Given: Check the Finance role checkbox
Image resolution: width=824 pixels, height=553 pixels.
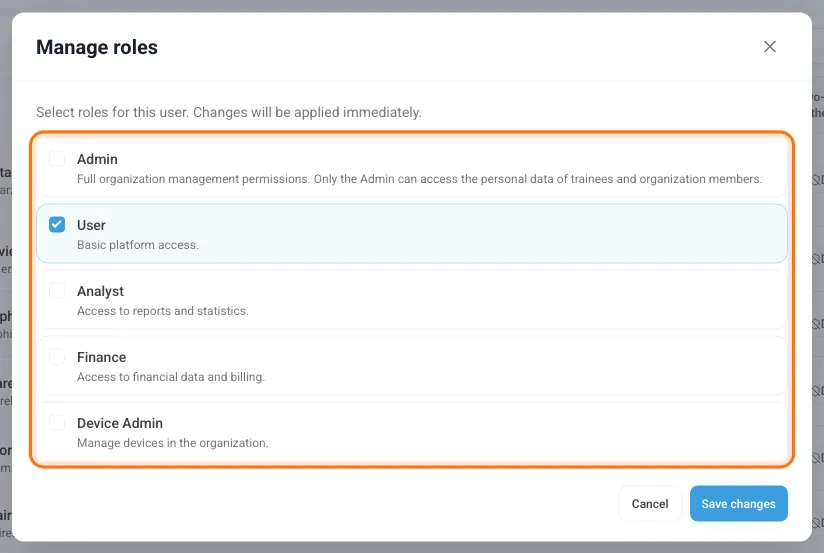Looking at the screenshot, I should click(57, 357).
